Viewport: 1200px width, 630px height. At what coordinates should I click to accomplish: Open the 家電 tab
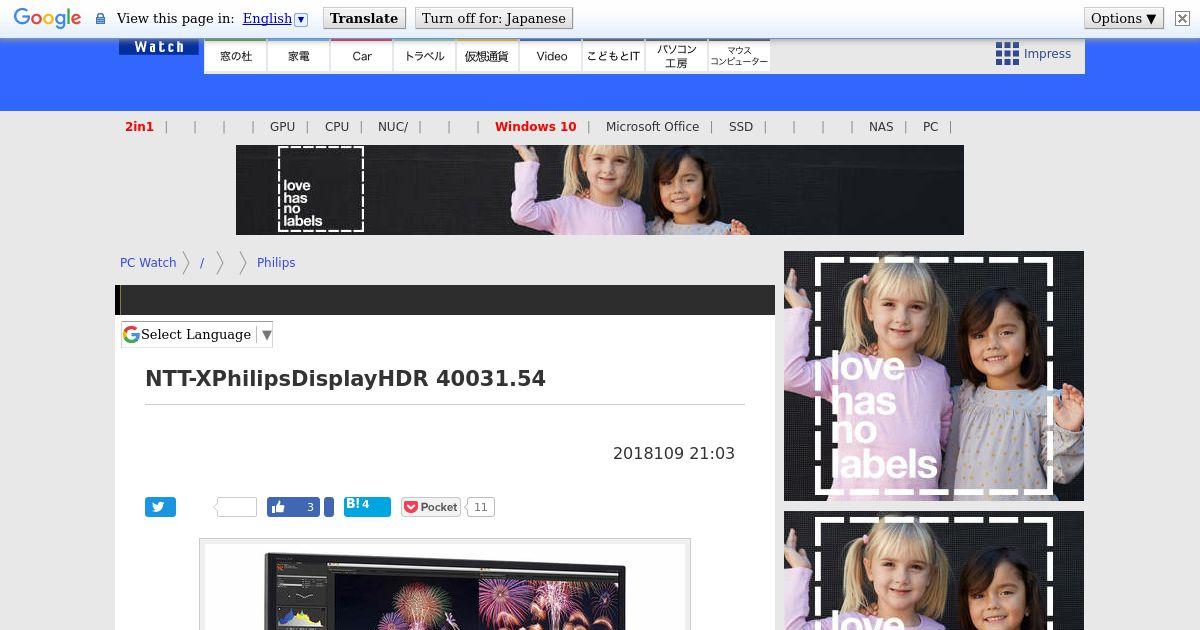tap(299, 56)
